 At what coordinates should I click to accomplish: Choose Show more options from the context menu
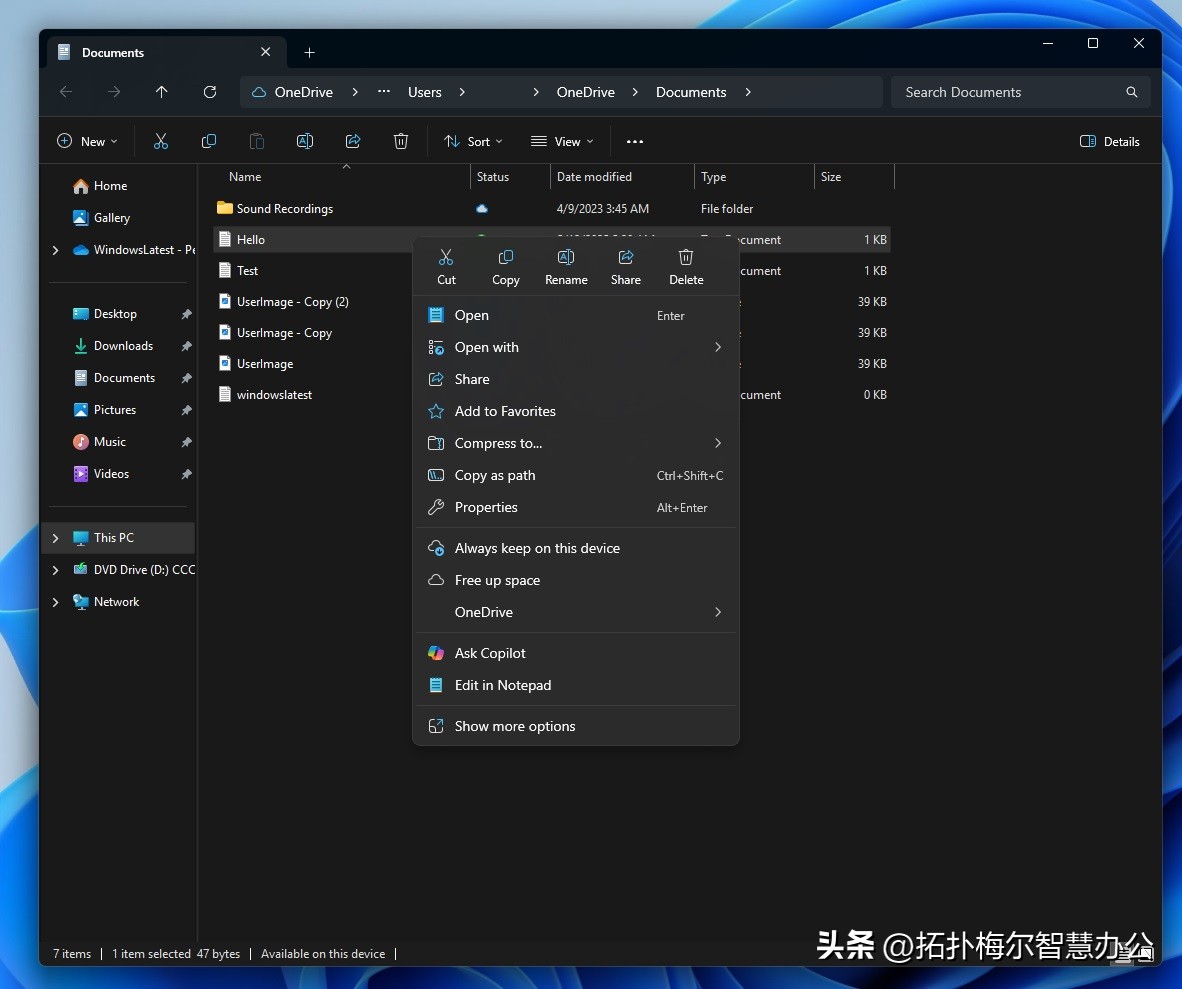tap(514, 726)
